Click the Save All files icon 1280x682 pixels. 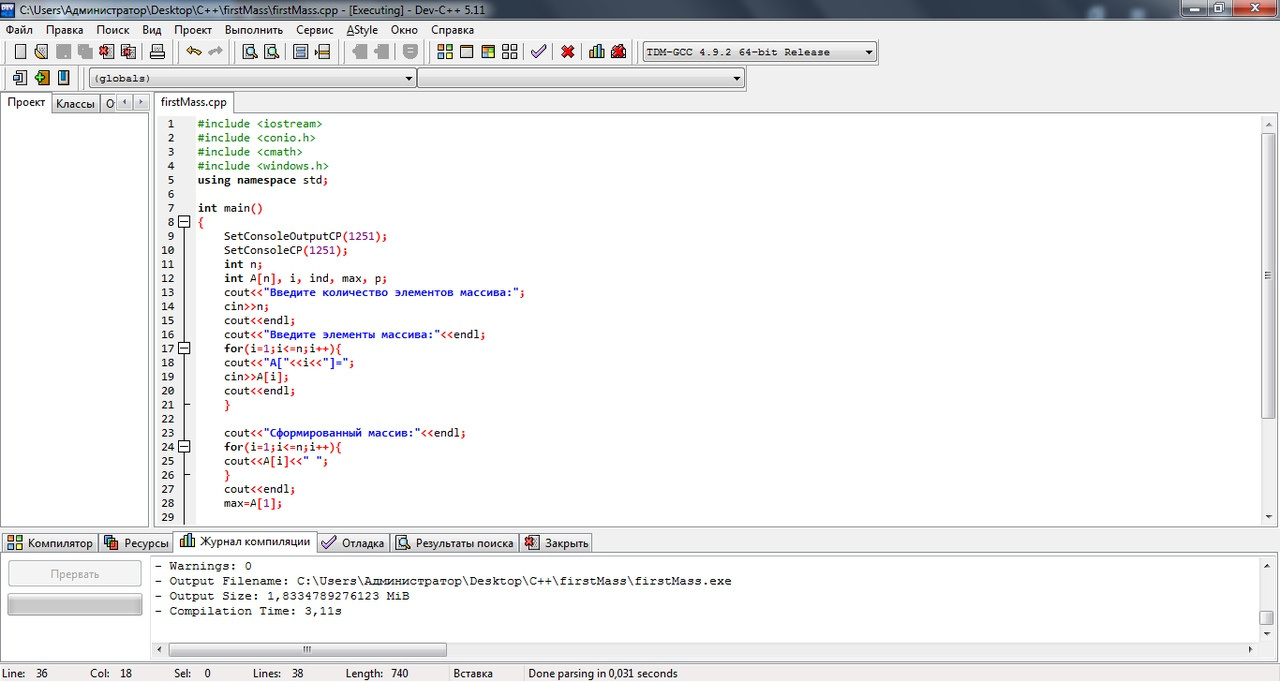[x=85, y=52]
